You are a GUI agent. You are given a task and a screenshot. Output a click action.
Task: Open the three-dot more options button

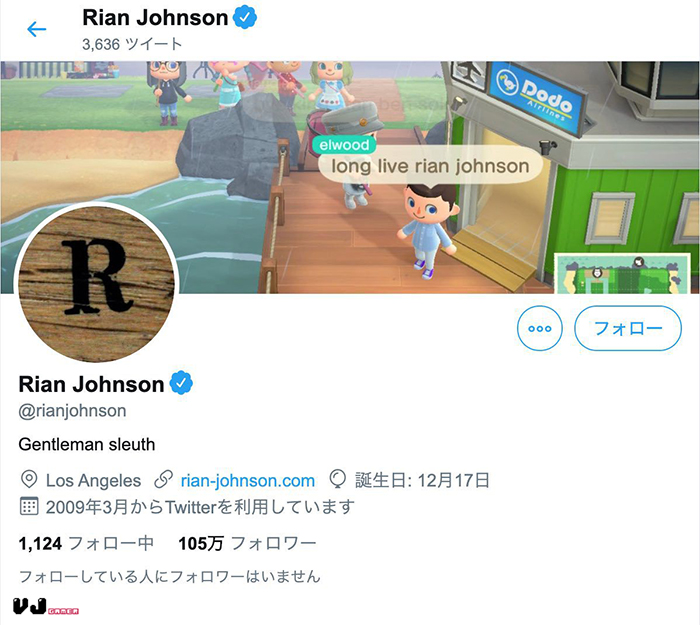tap(540, 328)
